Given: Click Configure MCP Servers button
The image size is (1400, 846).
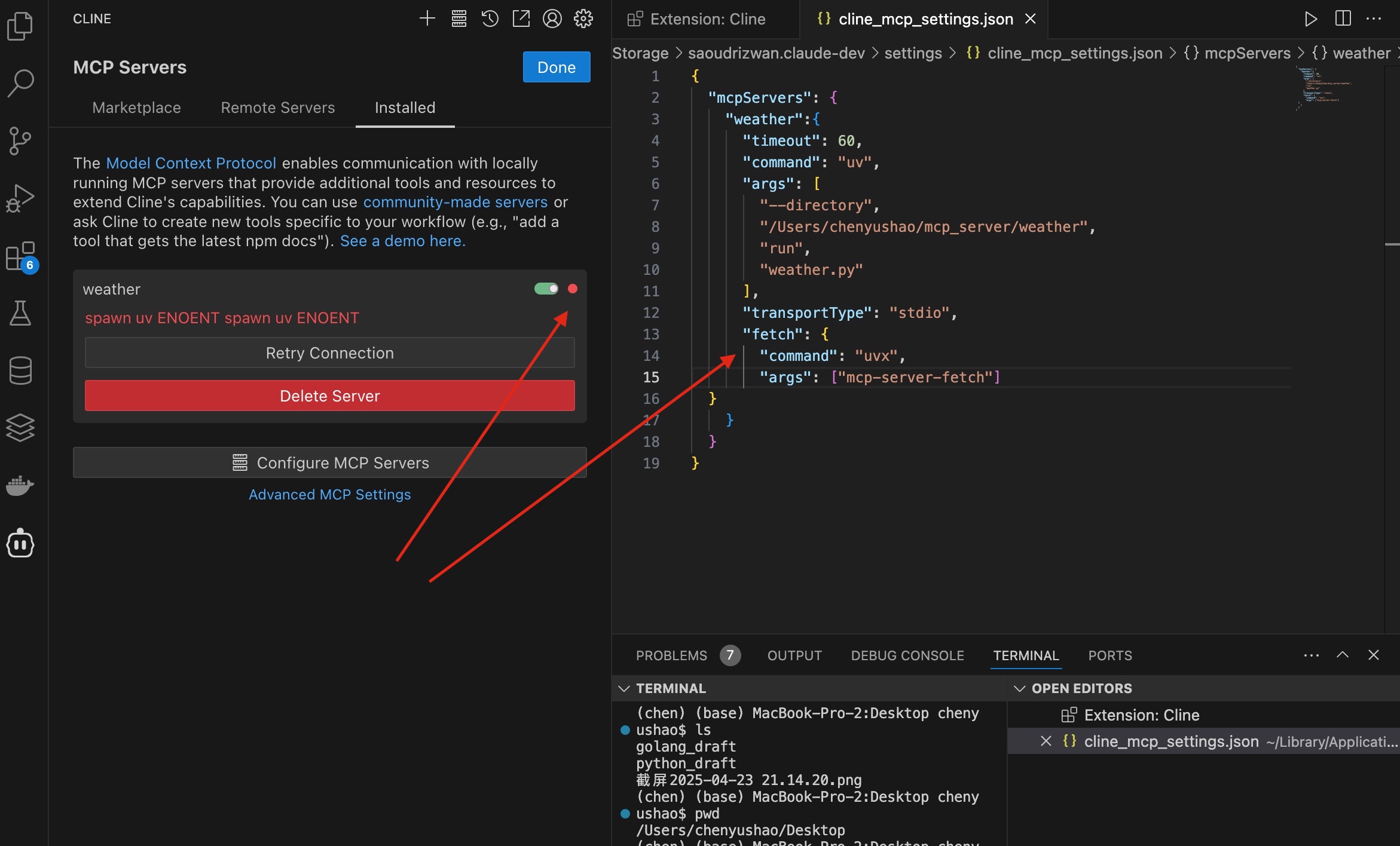Looking at the screenshot, I should point(329,462).
